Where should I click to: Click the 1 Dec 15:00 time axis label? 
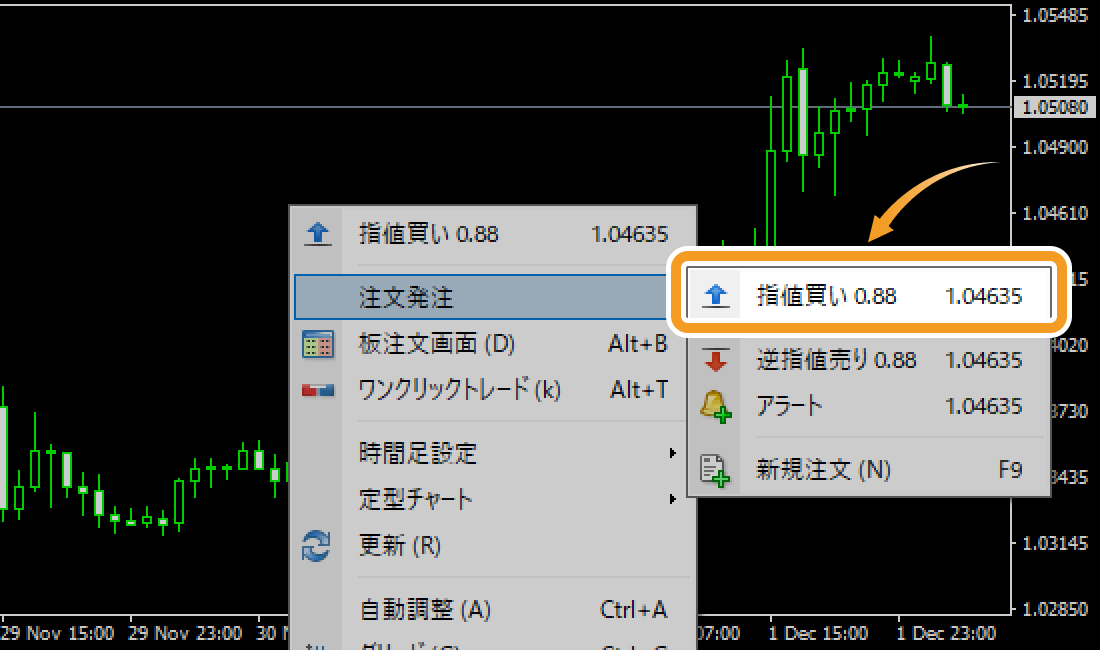coord(818,634)
